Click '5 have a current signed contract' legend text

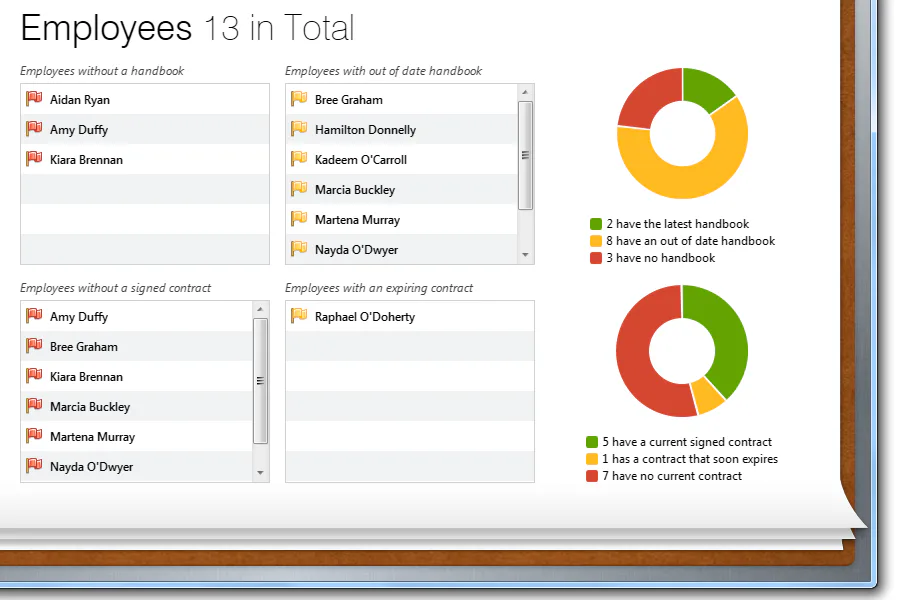tap(687, 442)
